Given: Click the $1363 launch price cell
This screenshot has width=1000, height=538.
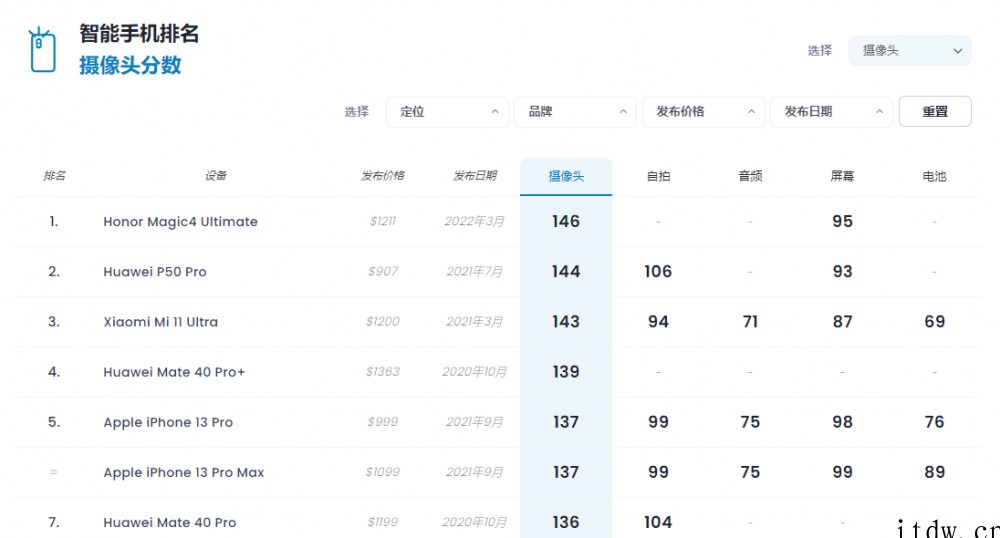Looking at the screenshot, I should tap(383, 372).
